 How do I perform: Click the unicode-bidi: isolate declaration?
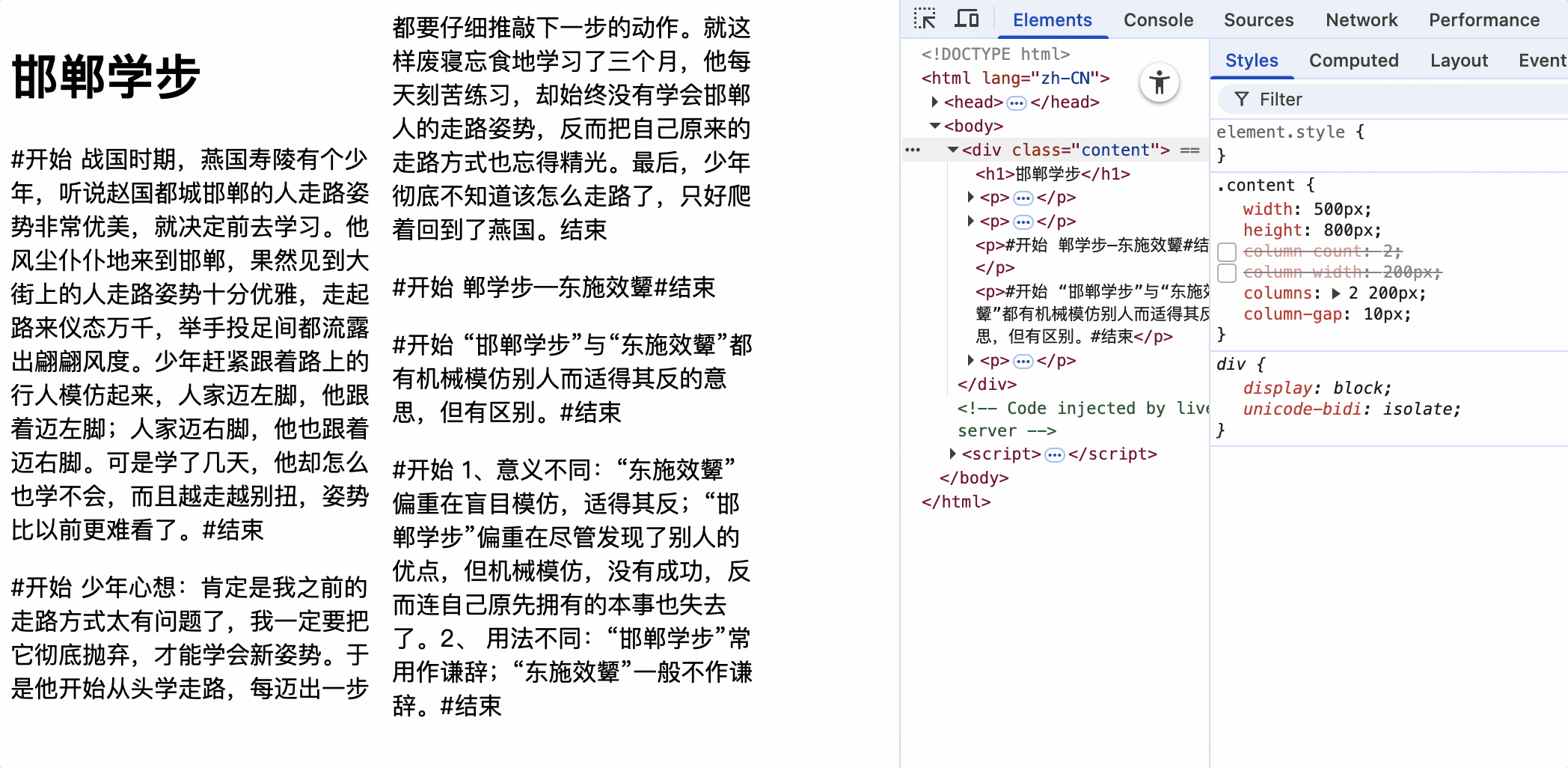(1351, 409)
